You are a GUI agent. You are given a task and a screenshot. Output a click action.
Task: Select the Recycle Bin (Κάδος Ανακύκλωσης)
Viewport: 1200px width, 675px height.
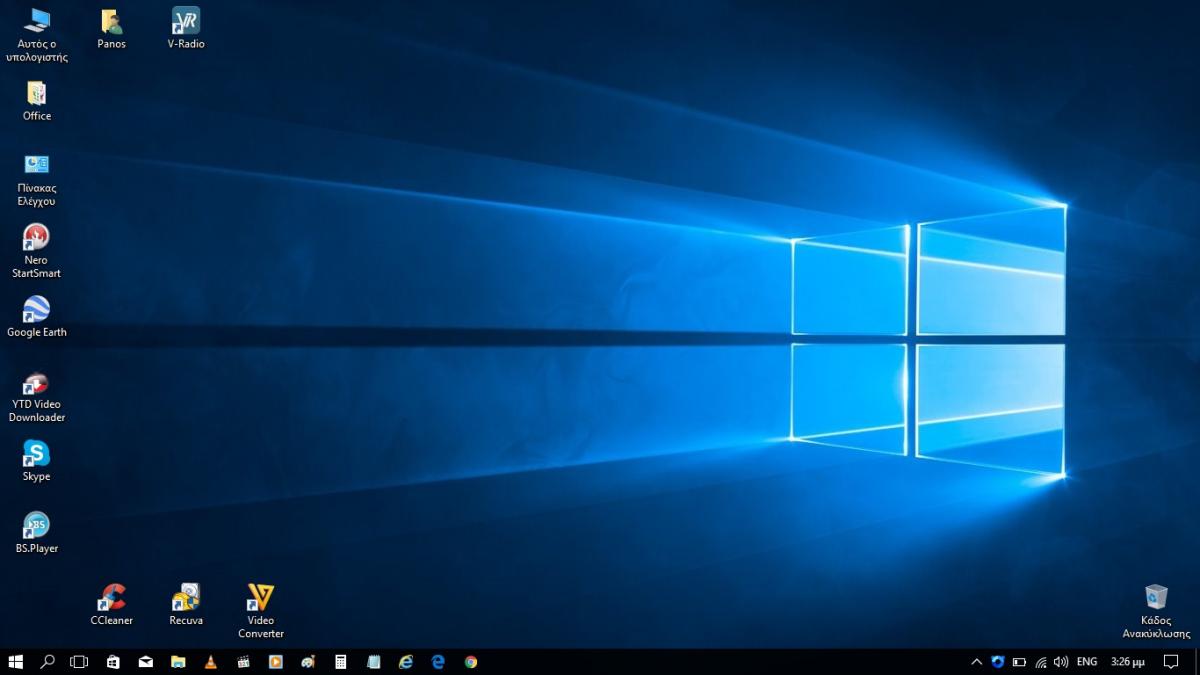click(1156, 598)
